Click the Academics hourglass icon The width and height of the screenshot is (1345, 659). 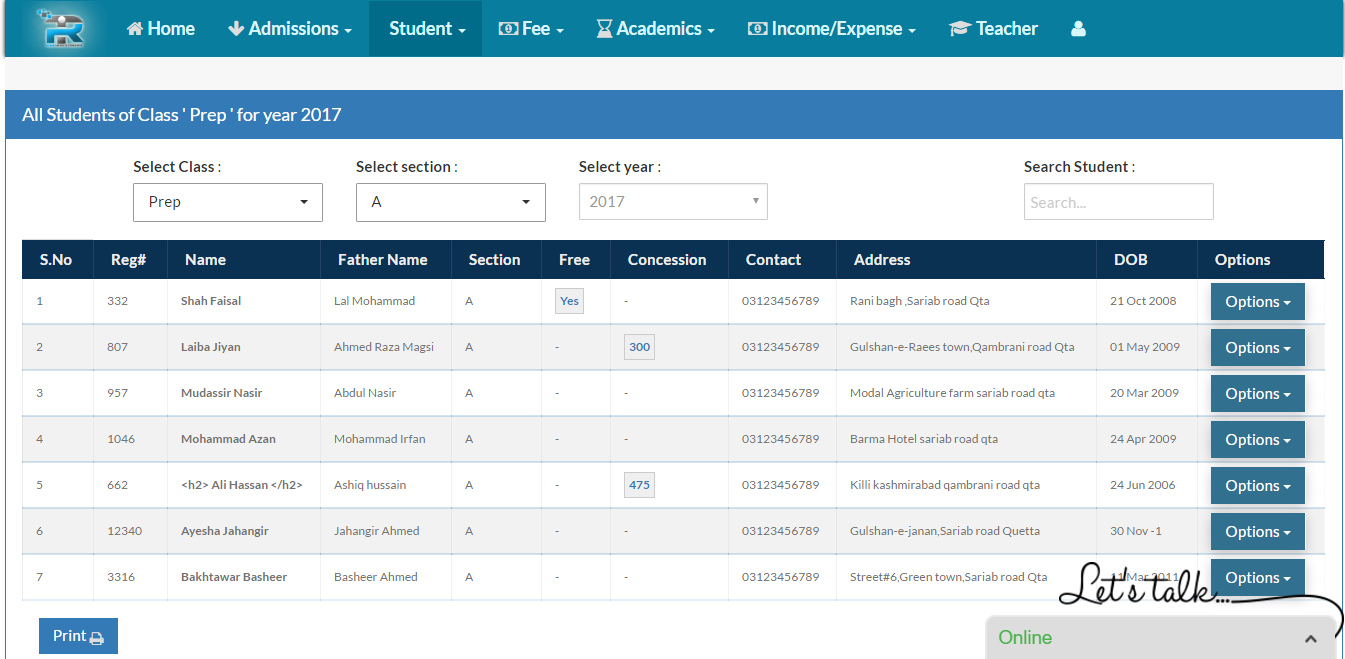click(604, 29)
